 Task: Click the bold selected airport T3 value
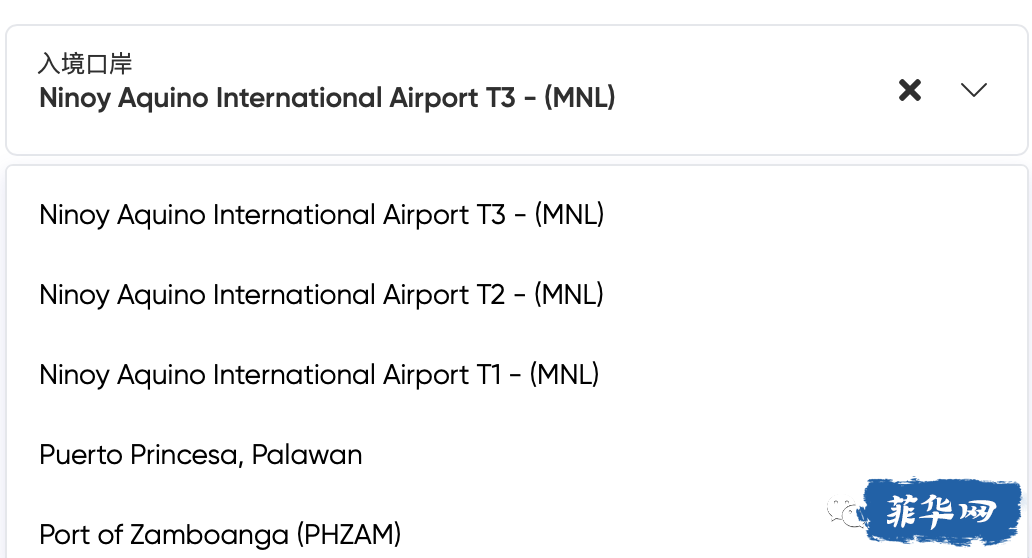[x=327, y=97]
